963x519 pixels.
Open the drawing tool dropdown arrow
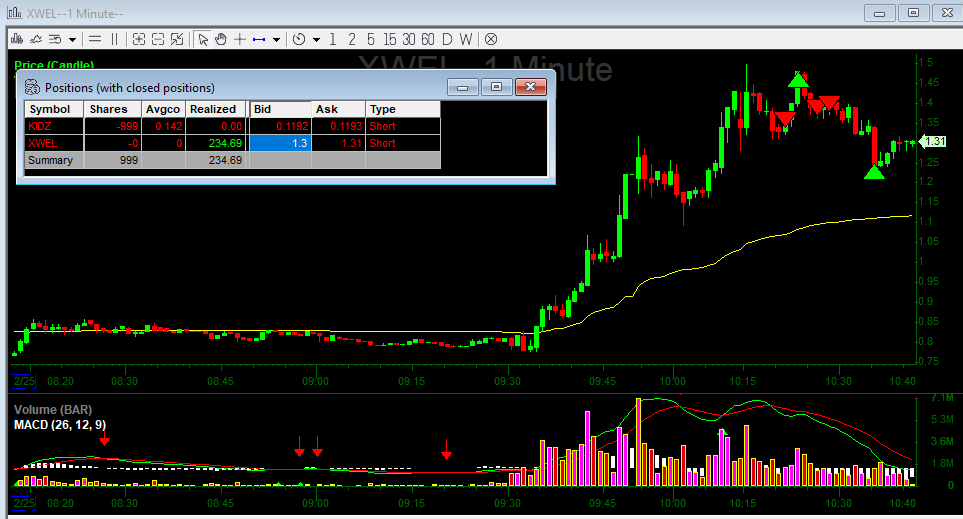point(276,40)
